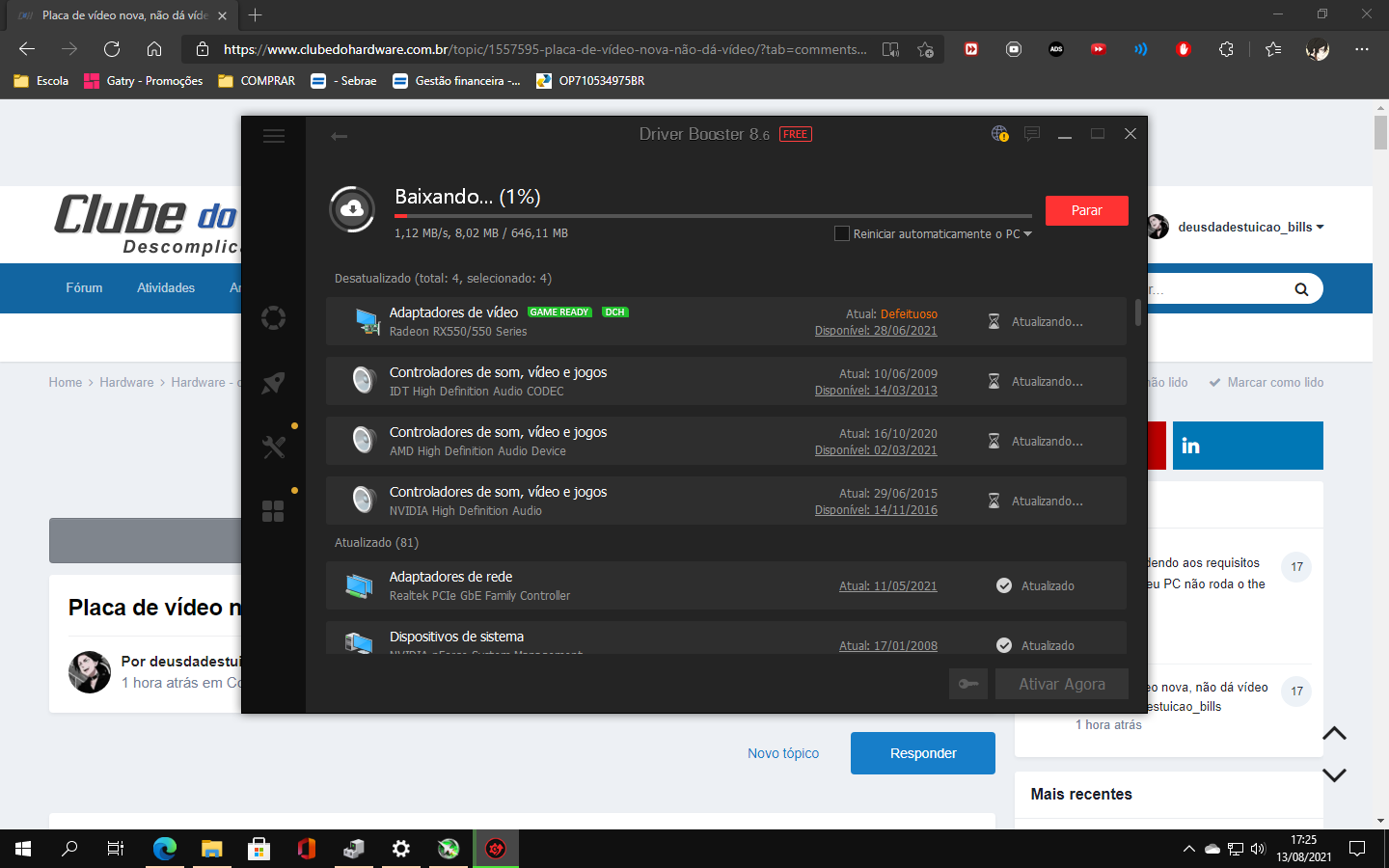Click the license key icon button
1389x868 pixels.
coord(968,684)
